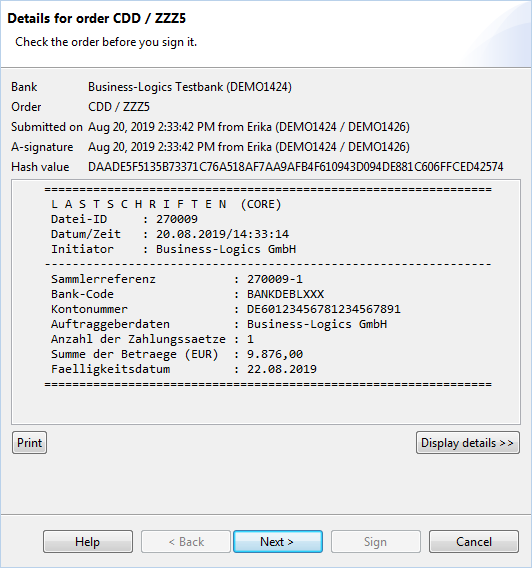Click the Bank-Code BANKDEBLXXX value

(285, 294)
